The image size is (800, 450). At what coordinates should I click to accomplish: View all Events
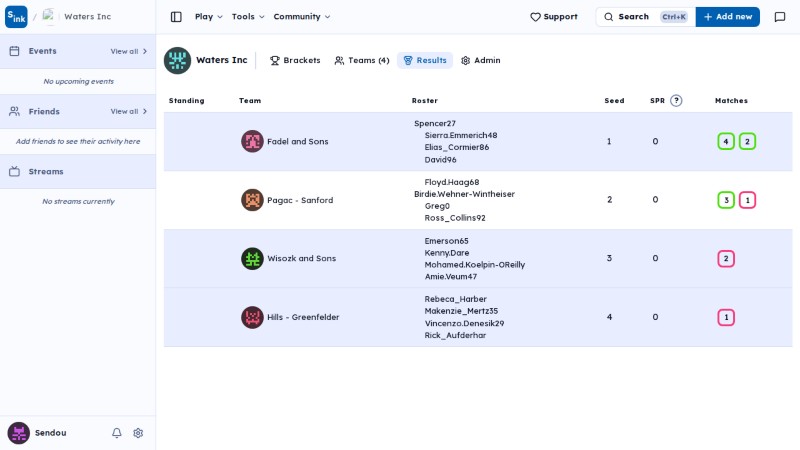[129, 51]
